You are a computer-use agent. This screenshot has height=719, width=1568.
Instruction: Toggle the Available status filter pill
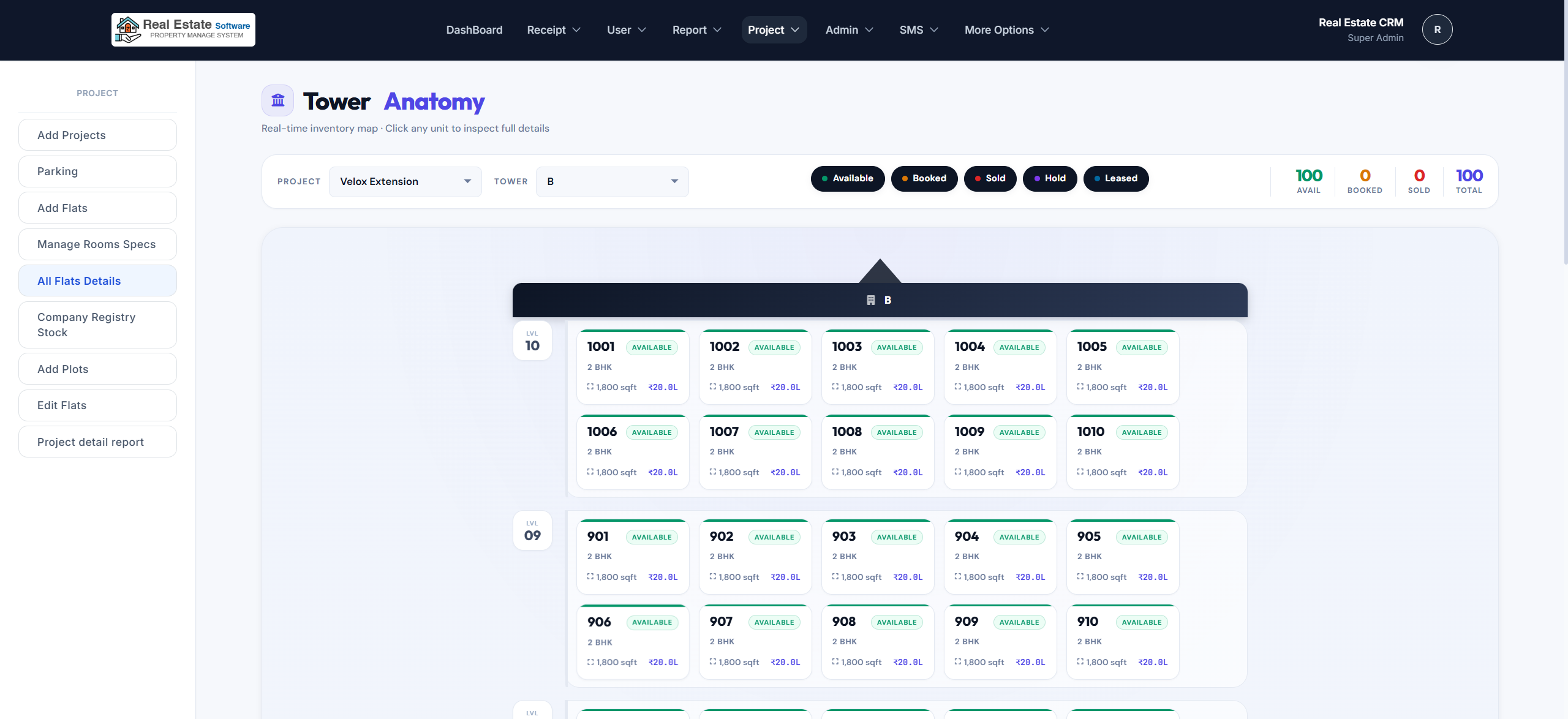[x=847, y=178]
